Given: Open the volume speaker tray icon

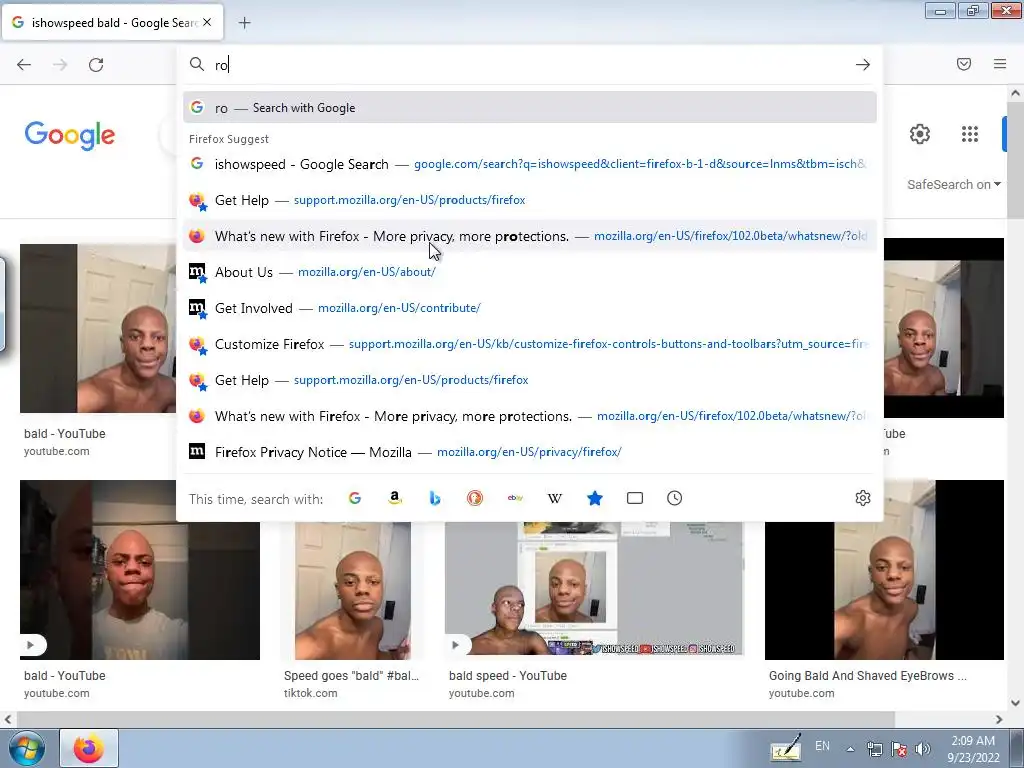Looking at the screenshot, I should coord(922,749).
